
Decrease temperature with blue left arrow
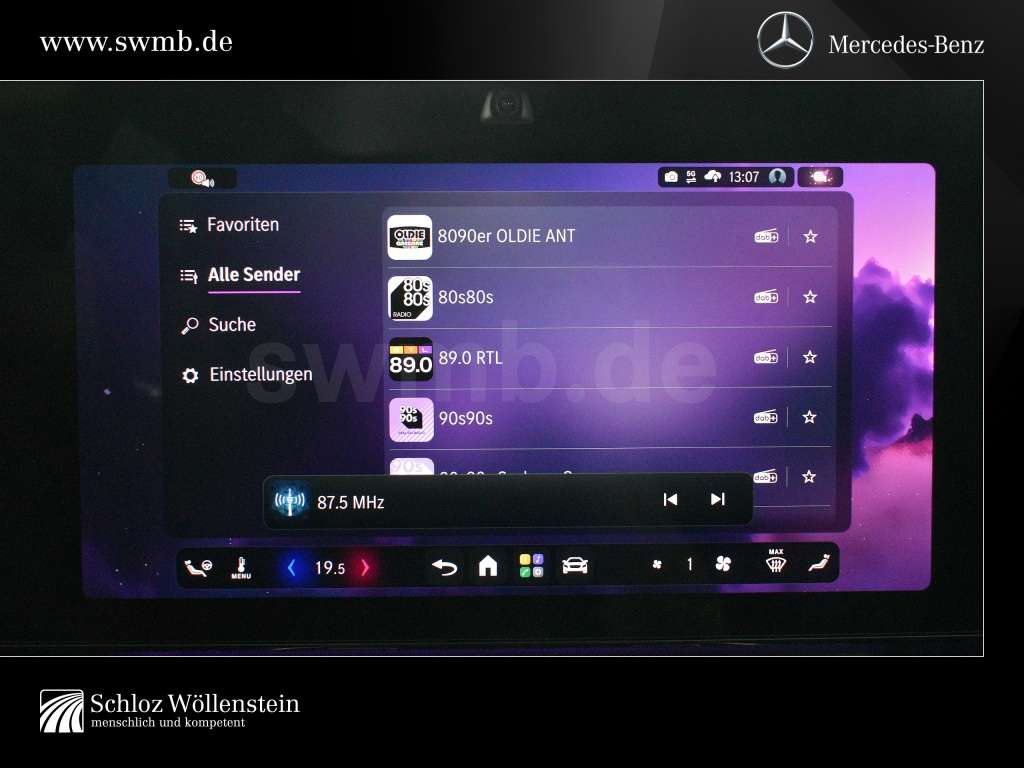[291, 568]
